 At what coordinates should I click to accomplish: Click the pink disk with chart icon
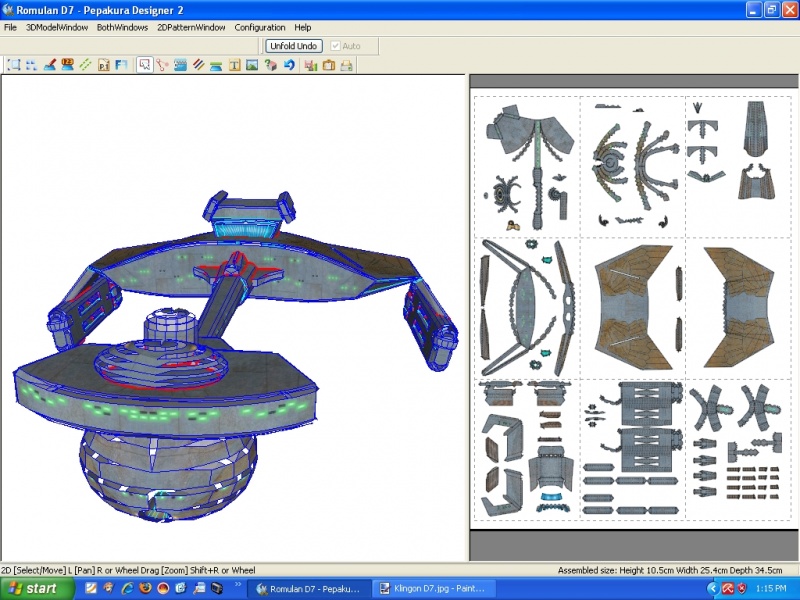311,65
